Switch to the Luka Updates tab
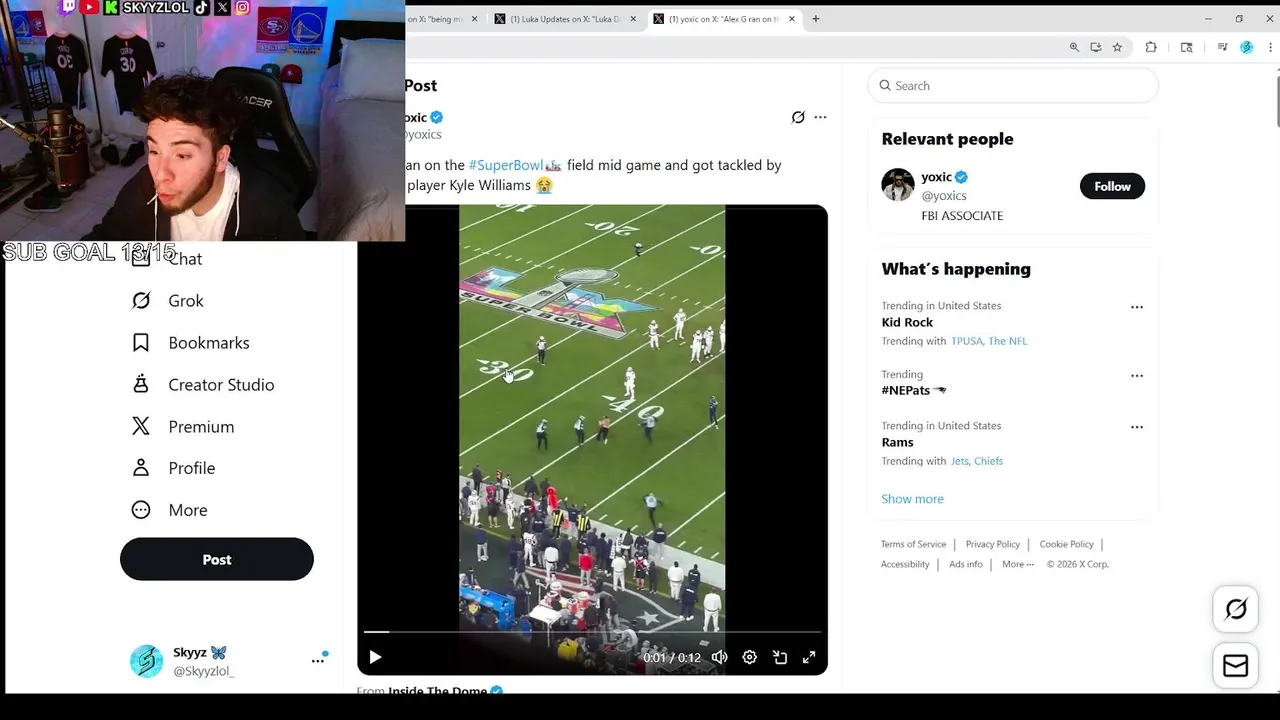Viewport: 1280px width, 720px height. 566,19
